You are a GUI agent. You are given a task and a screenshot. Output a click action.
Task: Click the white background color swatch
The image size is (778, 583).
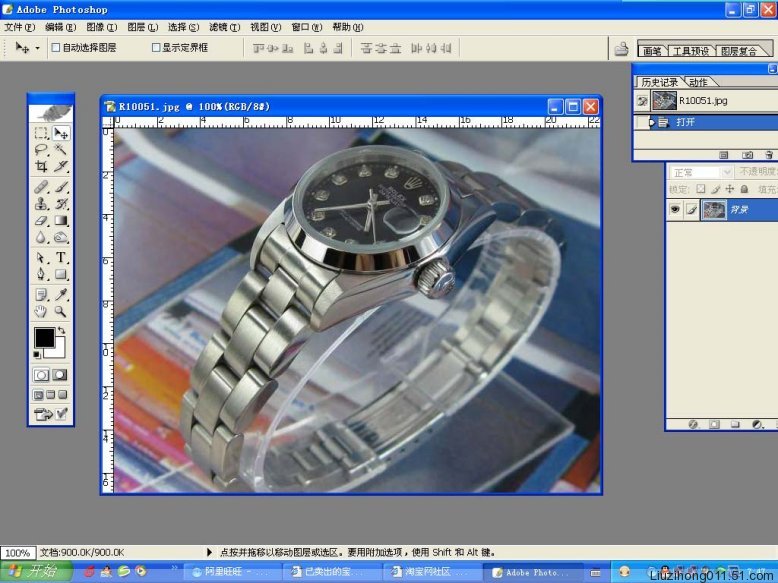pos(59,350)
